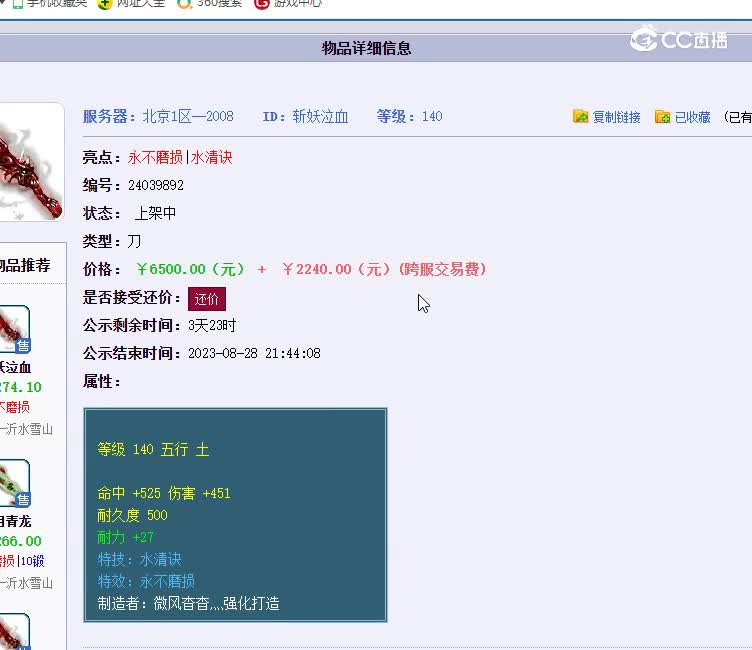
Task: Open the 手机收藏夹 bookmark
Action: tap(57, 3)
